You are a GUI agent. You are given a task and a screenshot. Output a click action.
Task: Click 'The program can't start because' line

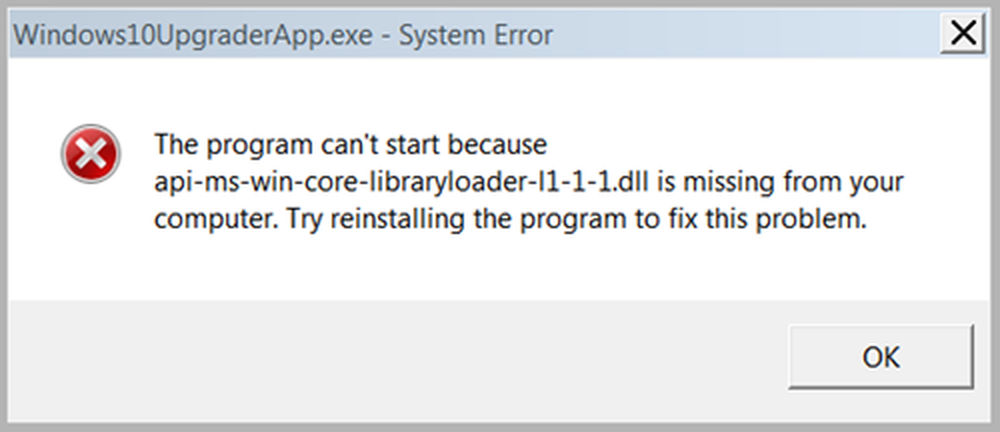click(x=350, y=146)
